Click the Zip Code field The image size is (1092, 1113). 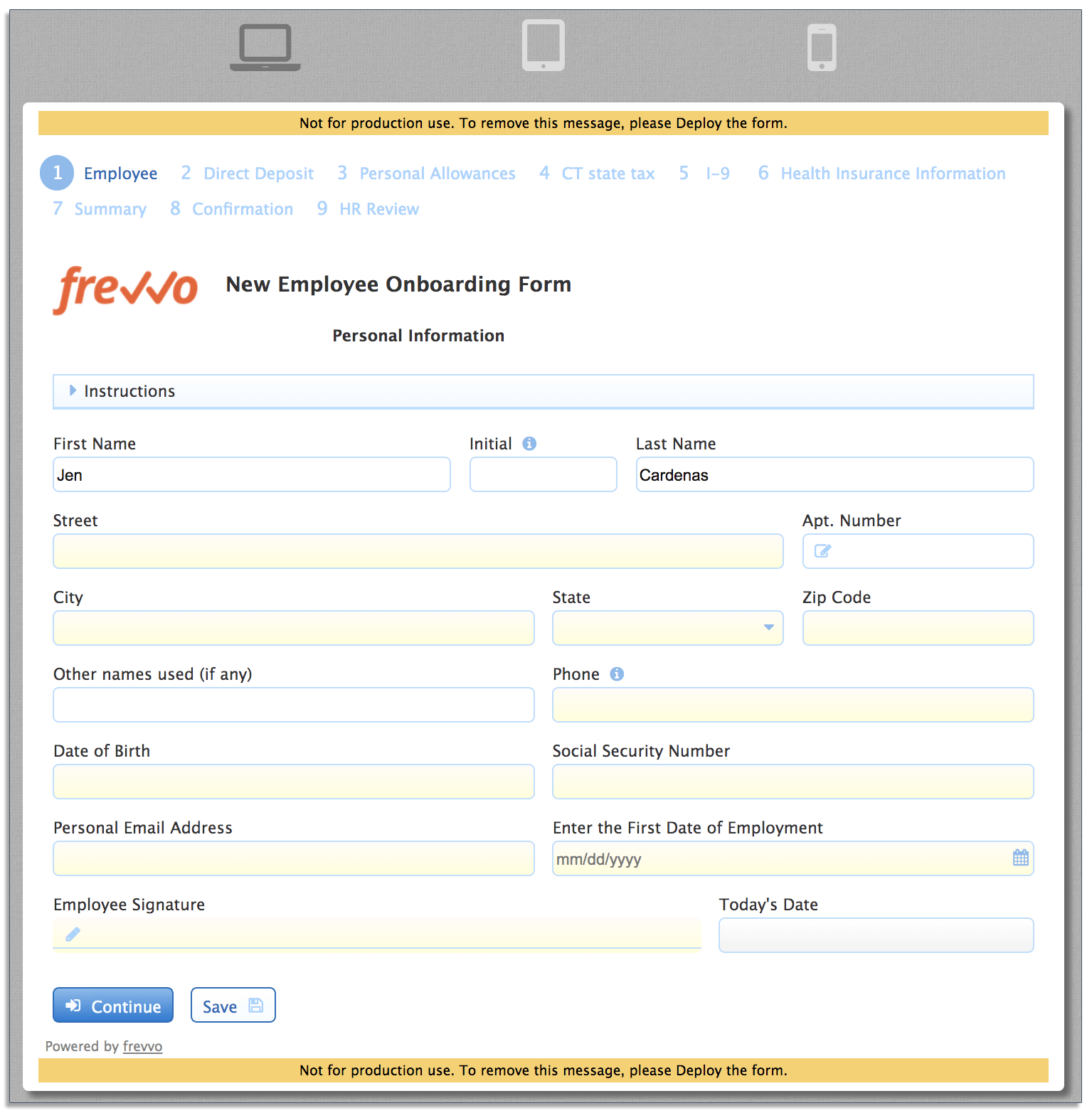click(x=918, y=628)
